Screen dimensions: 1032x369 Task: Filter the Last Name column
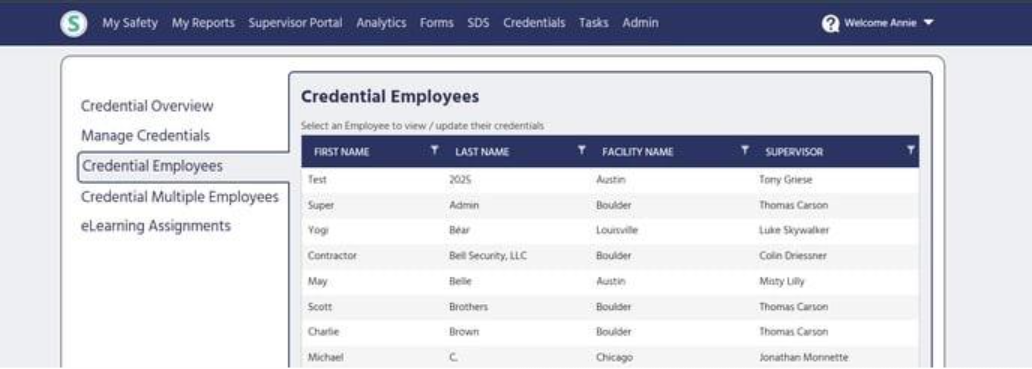pyautogui.click(x=582, y=151)
